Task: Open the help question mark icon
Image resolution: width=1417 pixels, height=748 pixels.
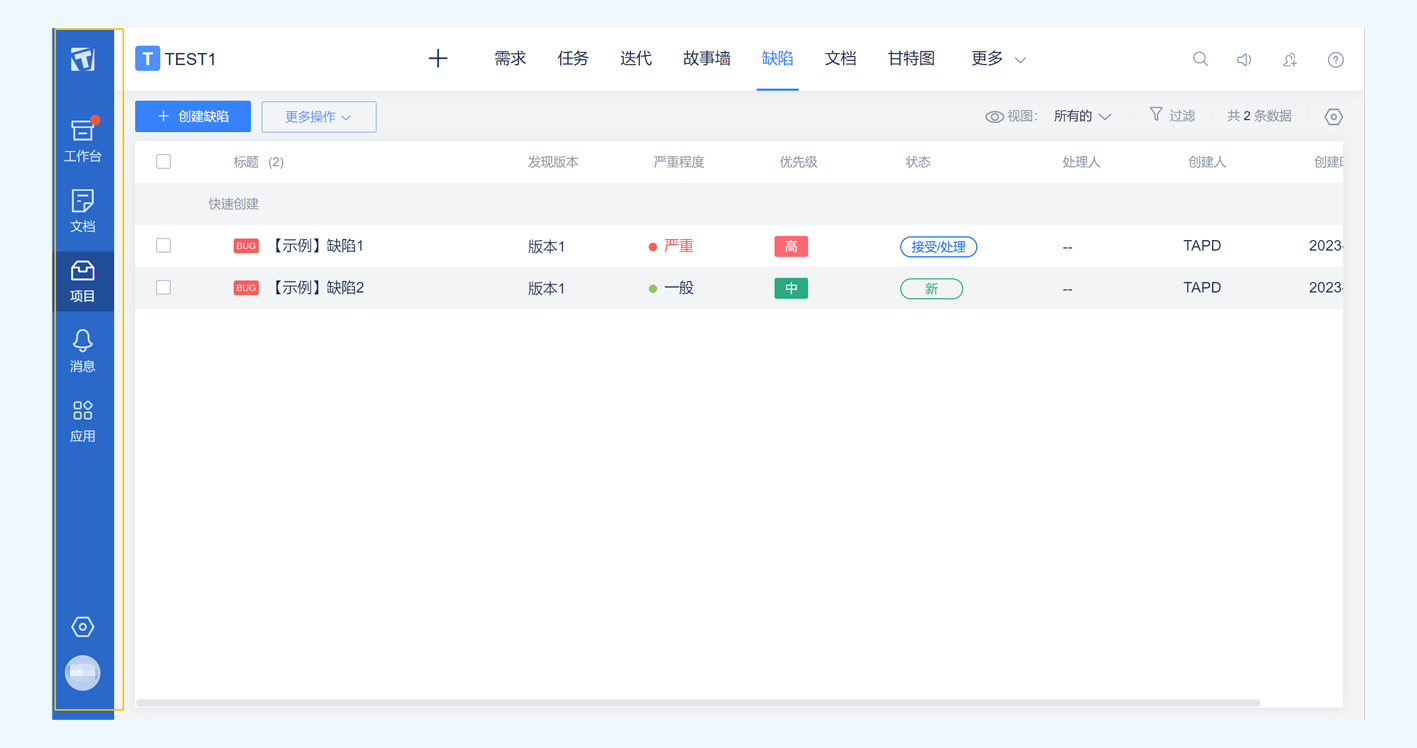Action: click(x=1335, y=60)
